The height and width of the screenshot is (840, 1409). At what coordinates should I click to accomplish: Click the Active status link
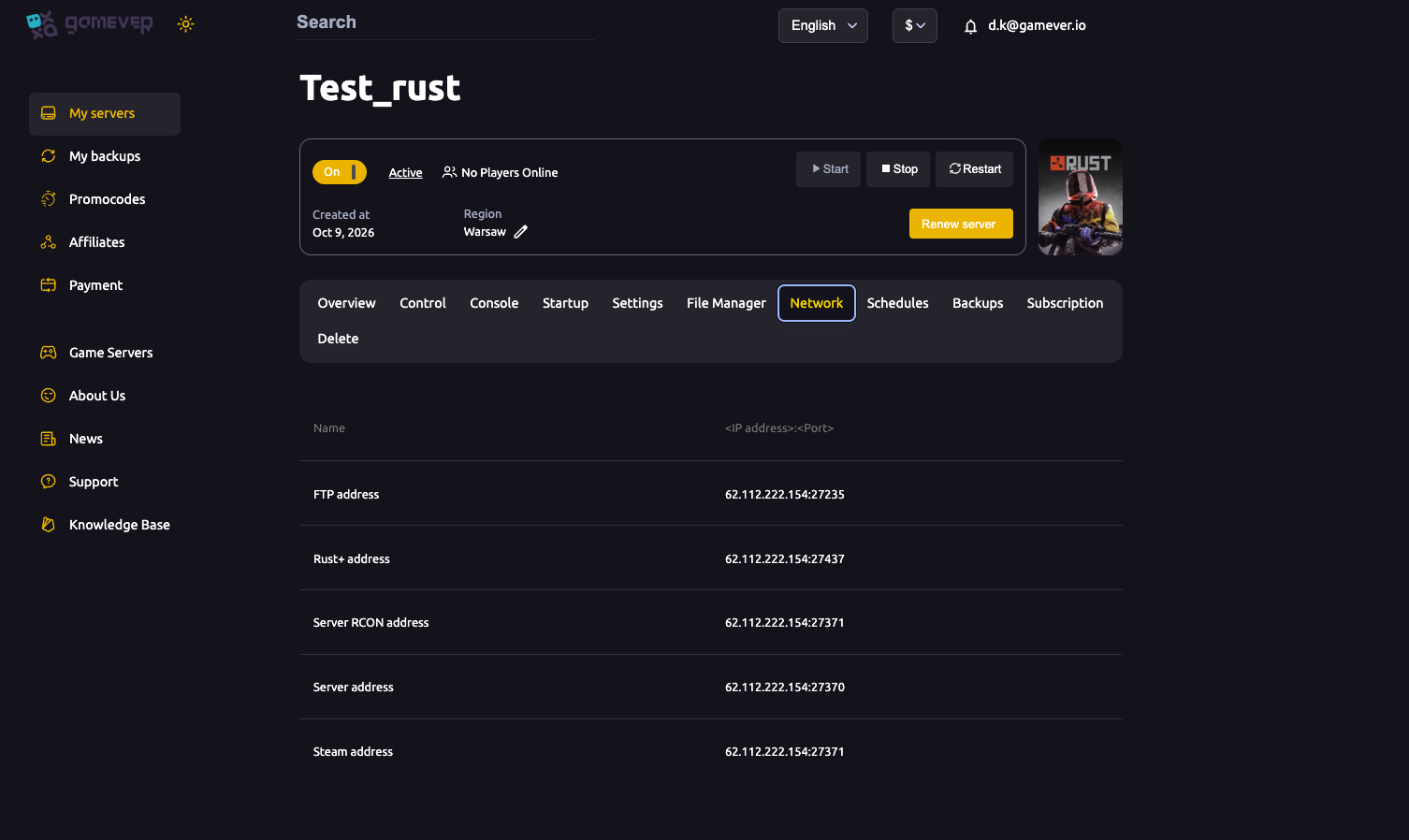[405, 173]
